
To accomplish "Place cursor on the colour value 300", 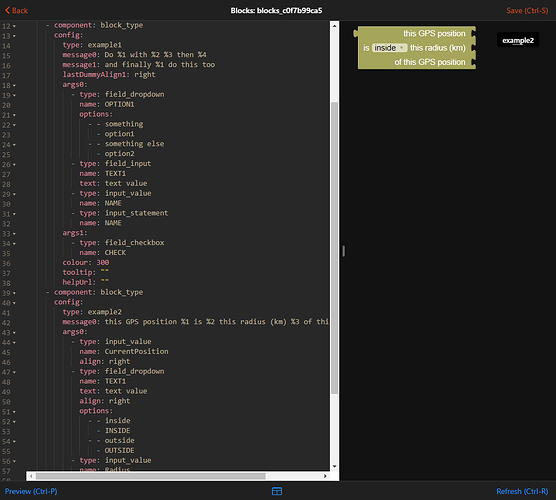I will point(103,262).
